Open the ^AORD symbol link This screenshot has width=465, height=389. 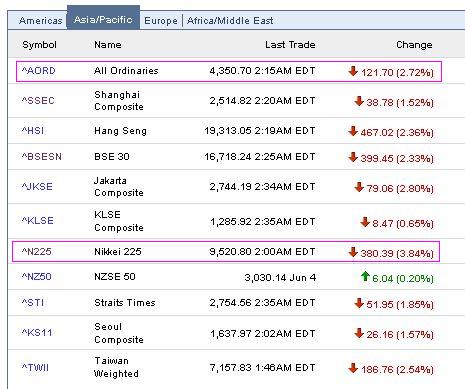click(39, 71)
